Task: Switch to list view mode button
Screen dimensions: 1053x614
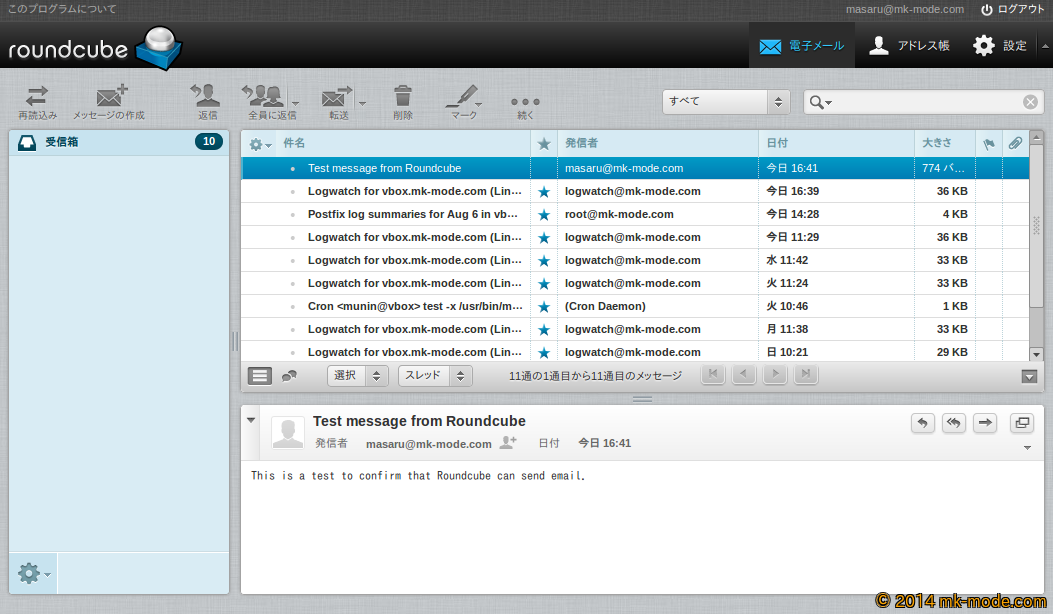Action: pyautogui.click(x=260, y=376)
